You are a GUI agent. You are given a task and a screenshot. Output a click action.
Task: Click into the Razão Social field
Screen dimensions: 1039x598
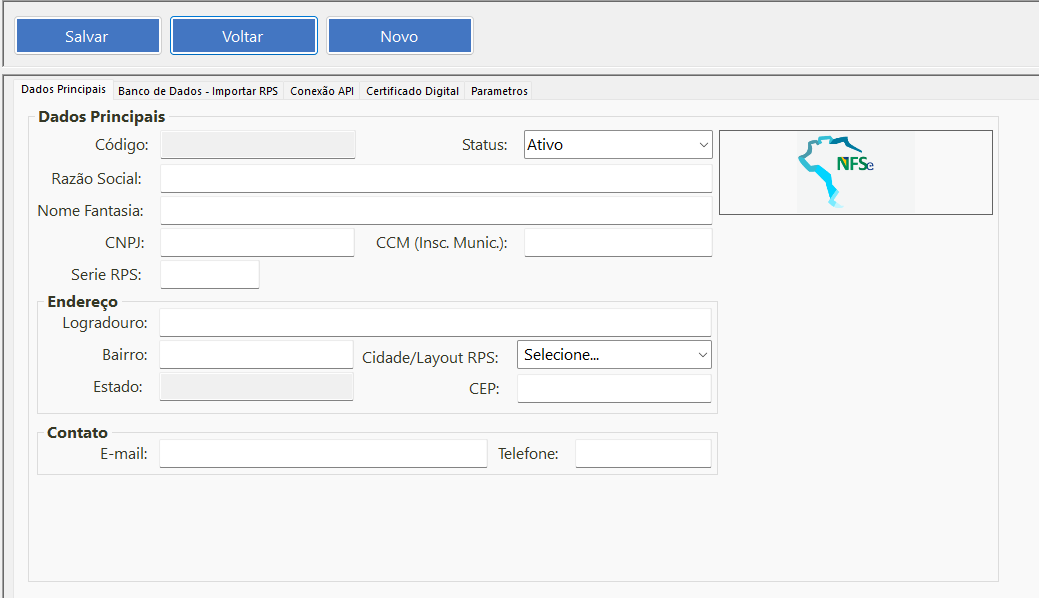point(436,179)
